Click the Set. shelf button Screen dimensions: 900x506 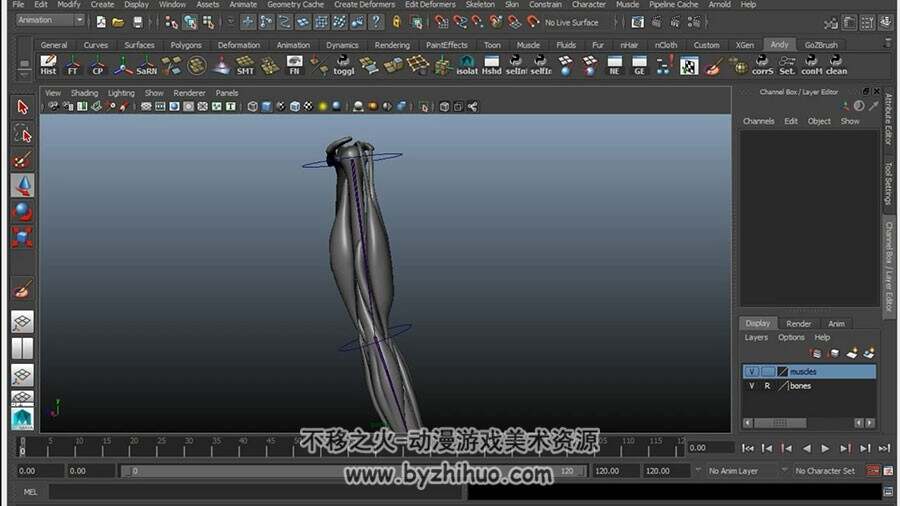coord(787,65)
